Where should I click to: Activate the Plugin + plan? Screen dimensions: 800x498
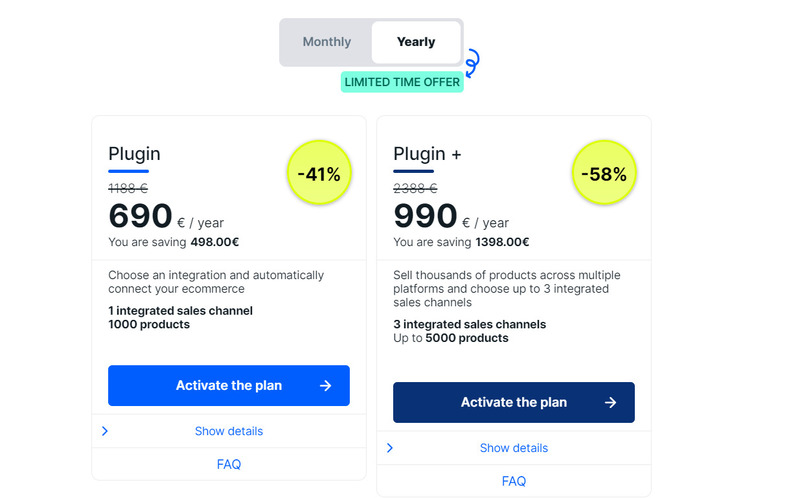(x=514, y=402)
